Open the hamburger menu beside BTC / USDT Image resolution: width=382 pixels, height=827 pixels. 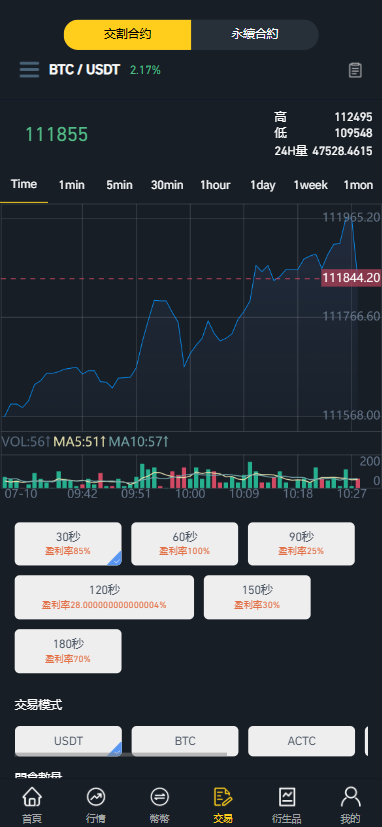30,70
